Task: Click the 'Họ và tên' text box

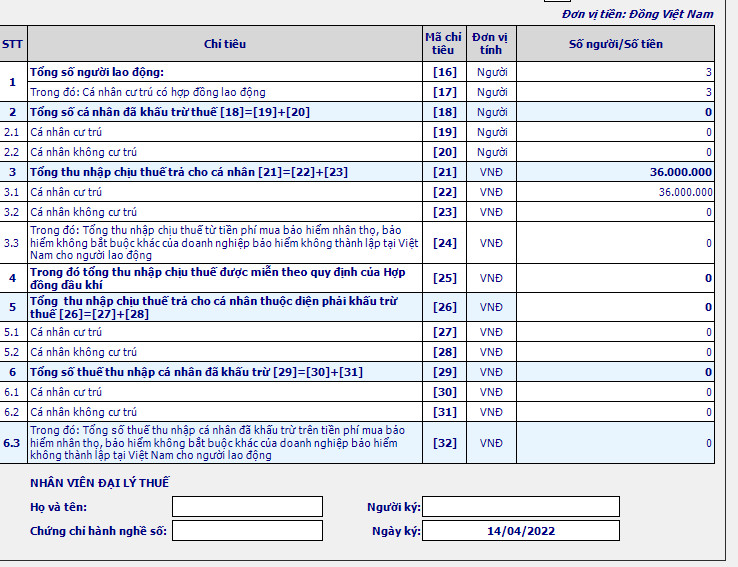Action: 247,507
